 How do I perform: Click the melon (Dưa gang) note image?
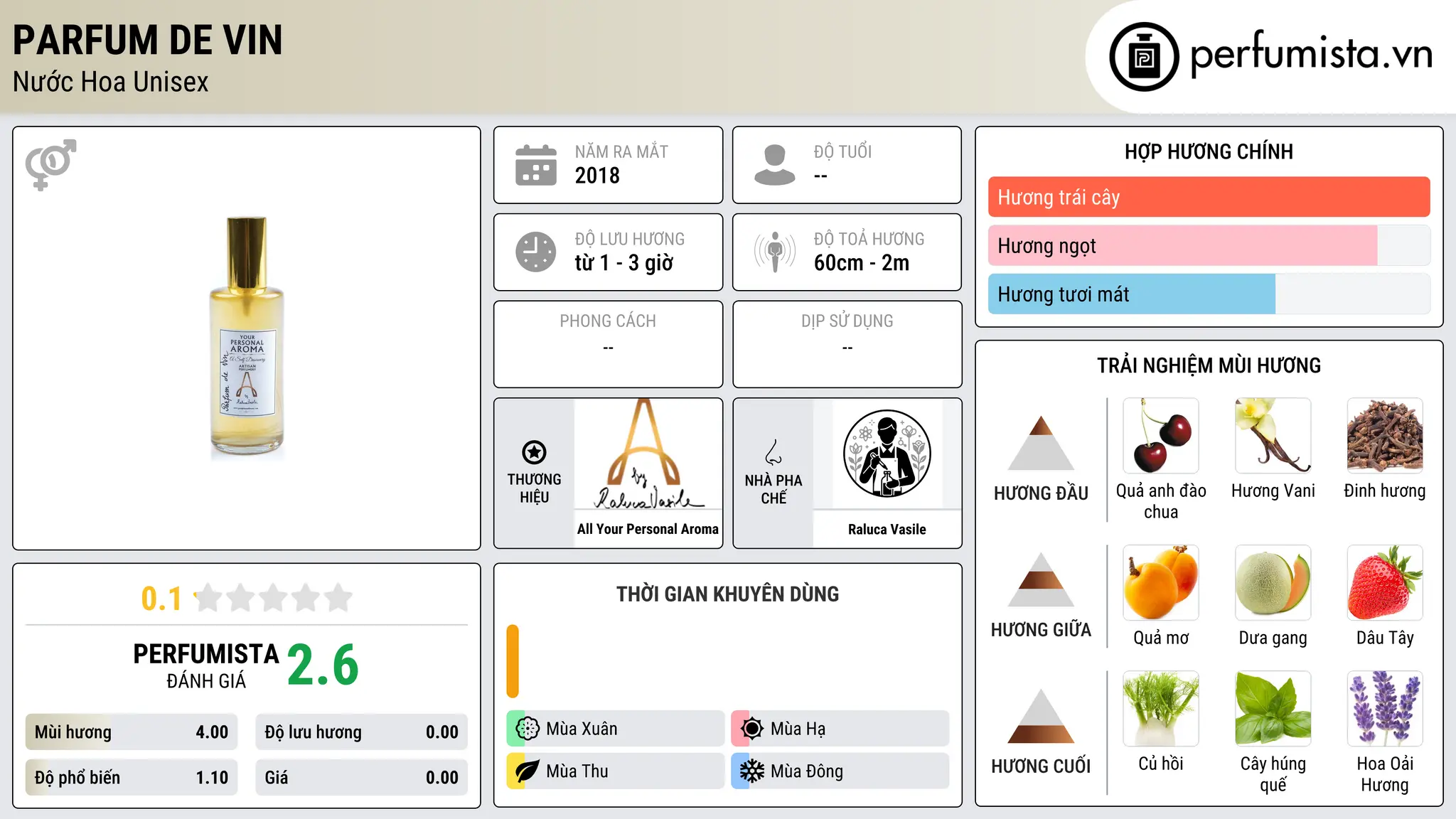[1273, 582]
